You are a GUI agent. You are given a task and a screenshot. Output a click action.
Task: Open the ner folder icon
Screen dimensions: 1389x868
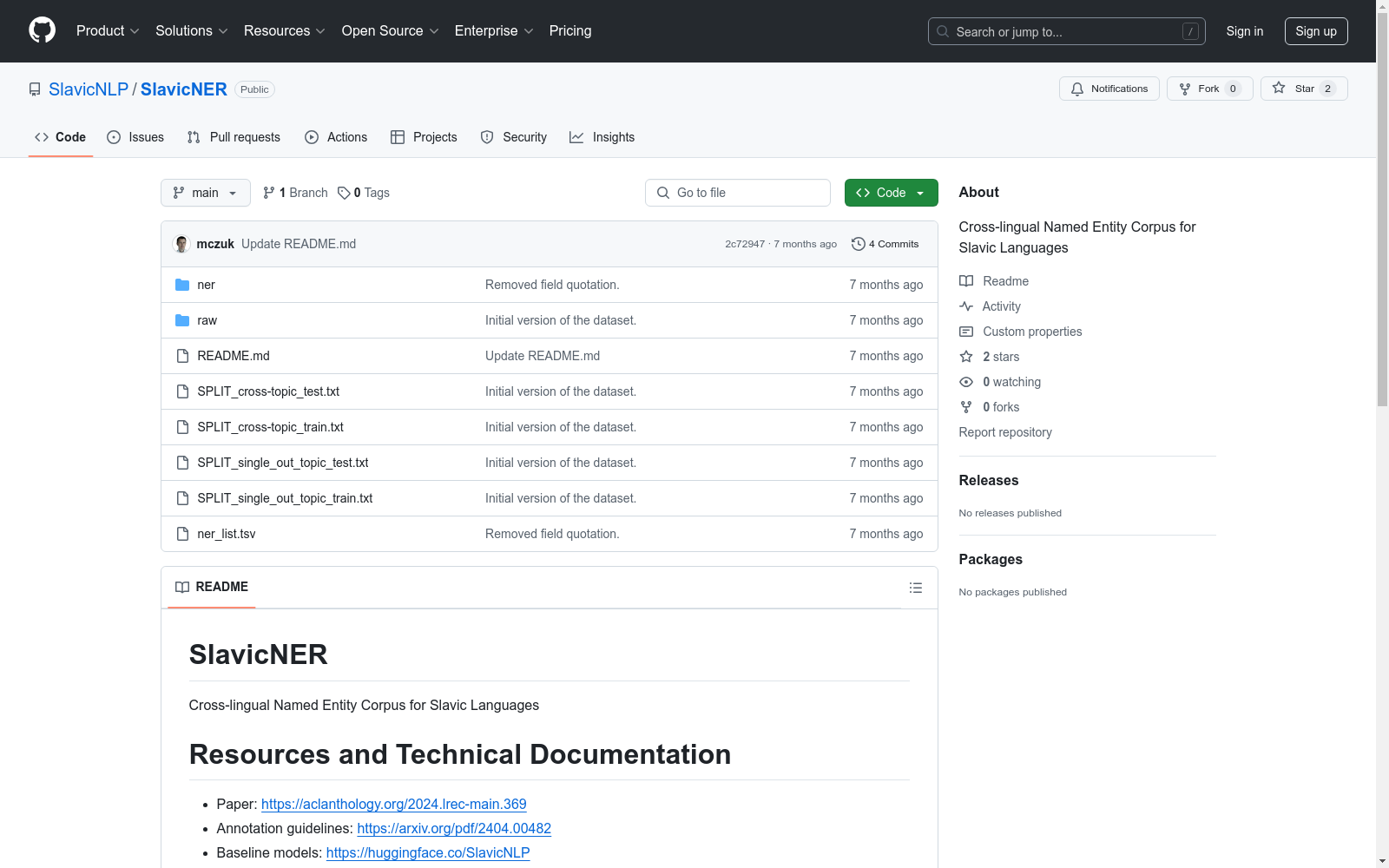[x=182, y=285]
